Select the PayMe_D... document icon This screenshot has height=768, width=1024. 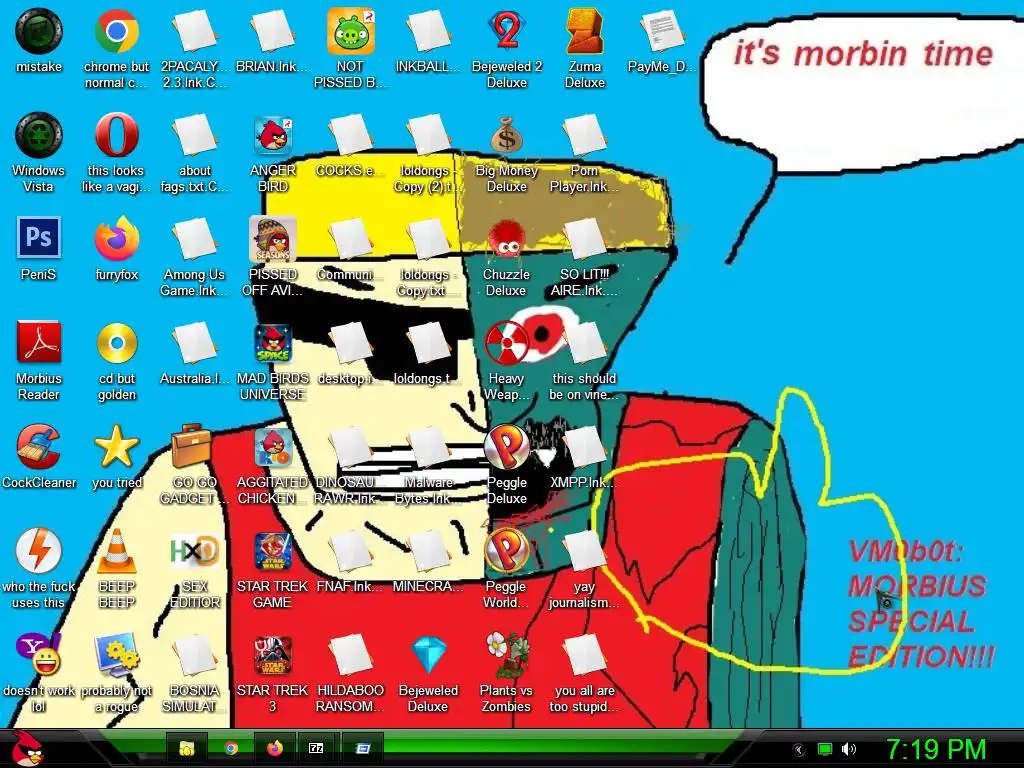point(662,31)
